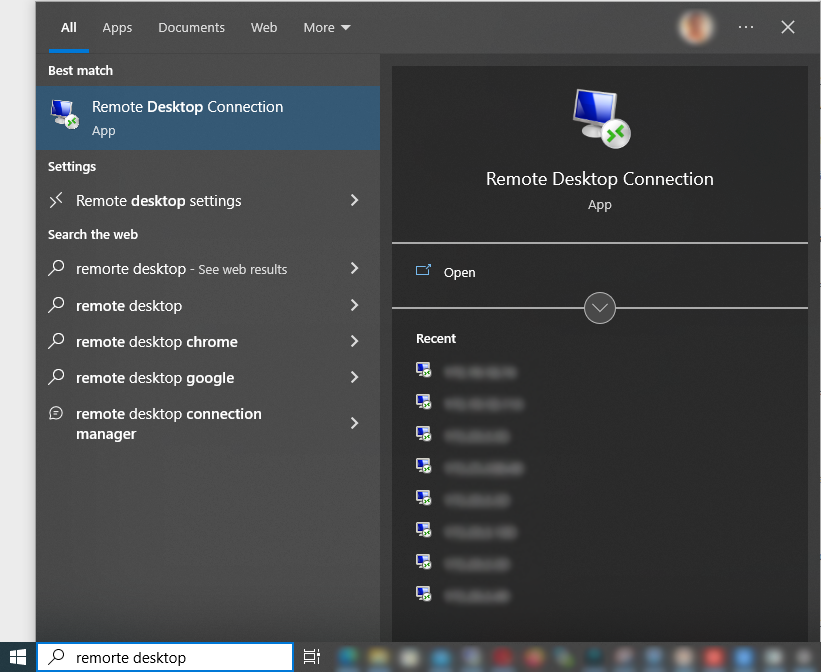The height and width of the screenshot is (672, 821).
Task: Click the Open action icon
Action: (x=423, y=270)
